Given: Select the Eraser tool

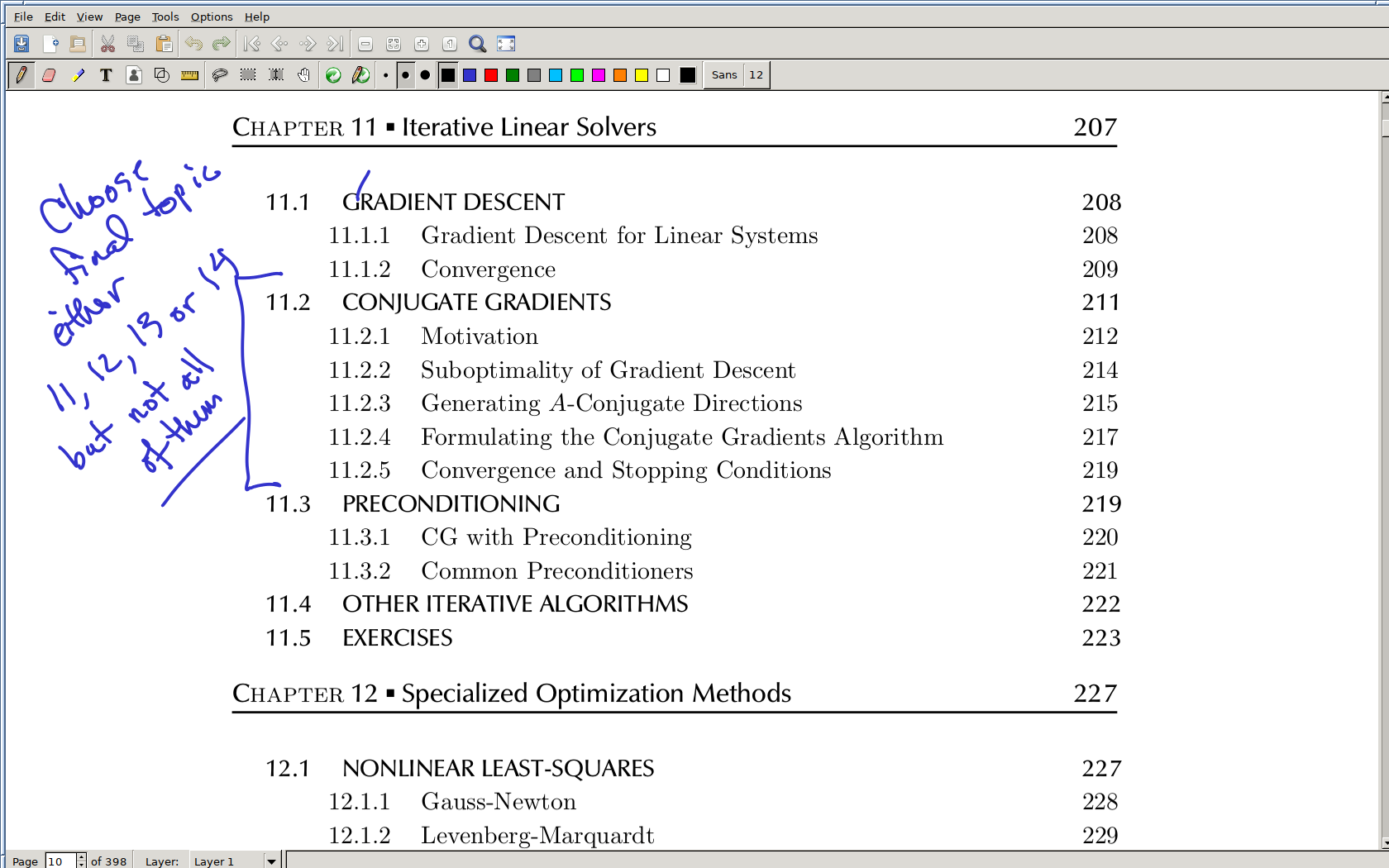Looking at the screenshot, I should [49, 75].
